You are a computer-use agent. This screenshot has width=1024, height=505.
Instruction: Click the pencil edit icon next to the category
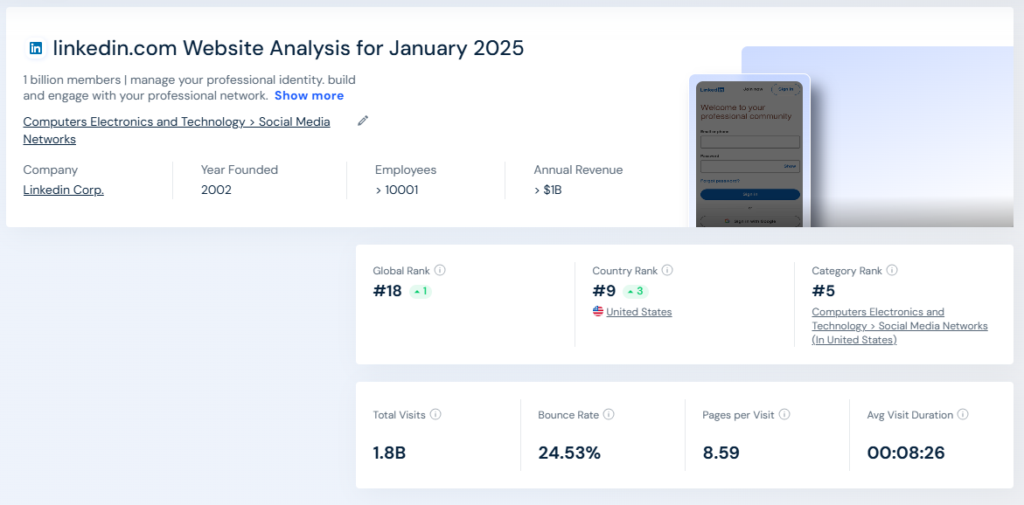click(363, 120)
